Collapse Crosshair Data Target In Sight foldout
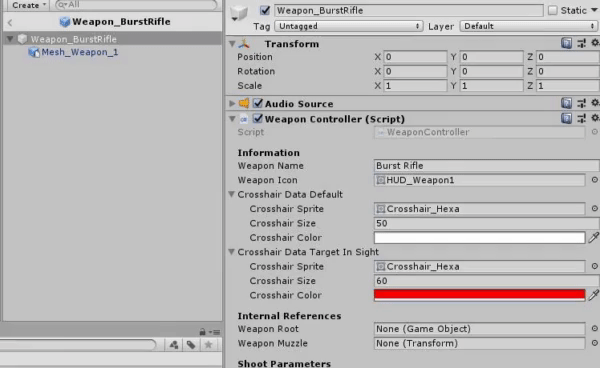600x368 pixels. click(x=232, y=252)
